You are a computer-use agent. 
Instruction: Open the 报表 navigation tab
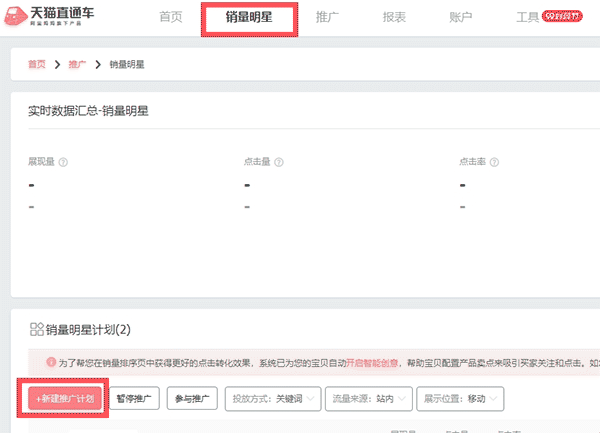(x=395, y=18)
